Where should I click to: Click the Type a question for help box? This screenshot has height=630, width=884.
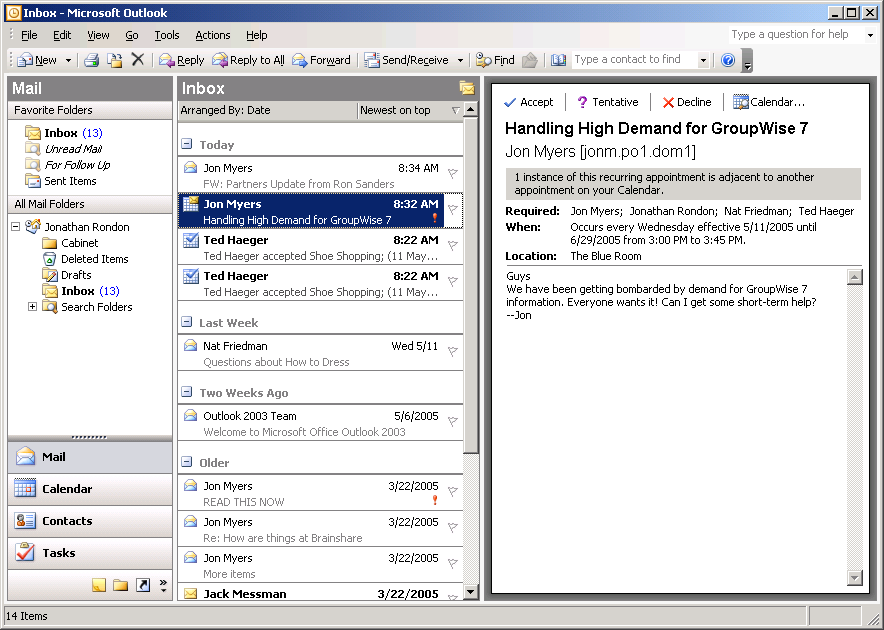point(796,34)
